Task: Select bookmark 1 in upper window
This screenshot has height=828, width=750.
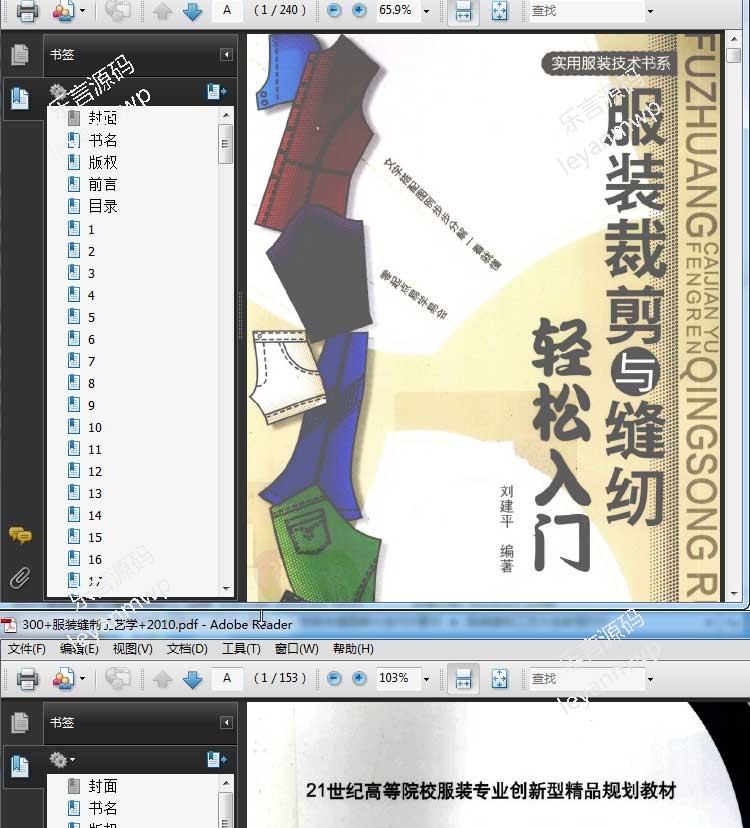Action: point(91,230)
